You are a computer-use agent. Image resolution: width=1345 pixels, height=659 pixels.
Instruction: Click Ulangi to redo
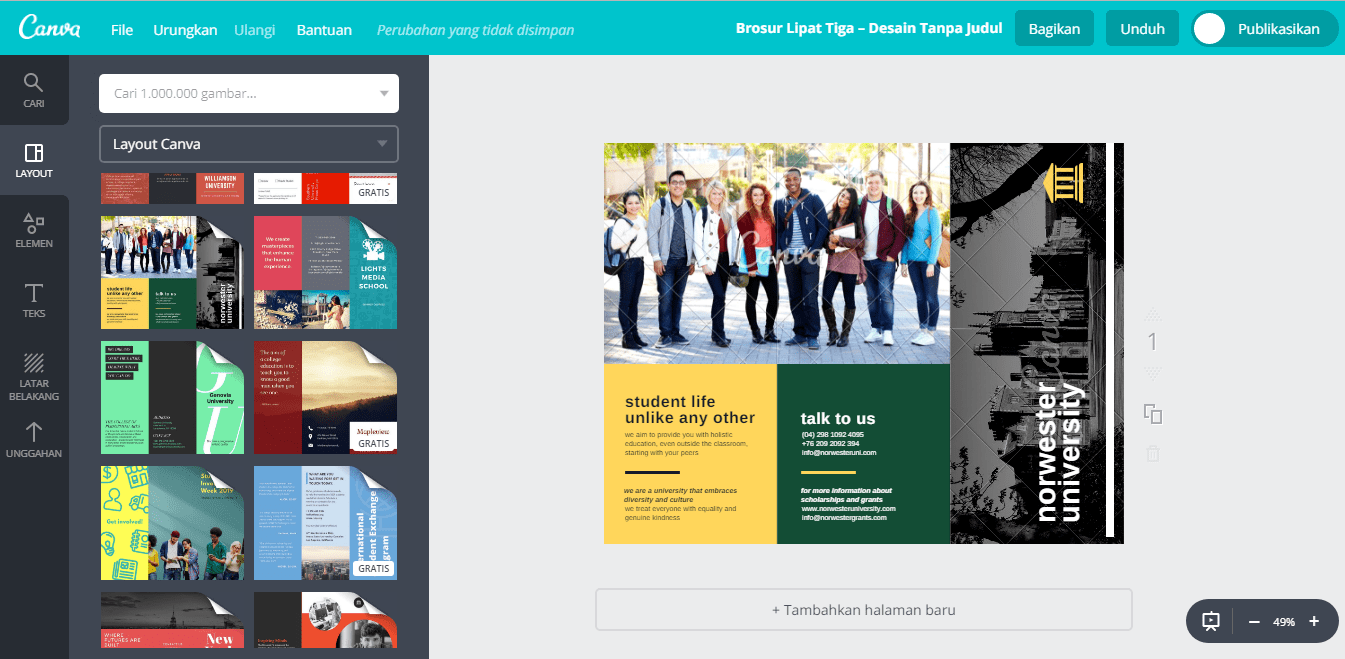coord(255,29)
